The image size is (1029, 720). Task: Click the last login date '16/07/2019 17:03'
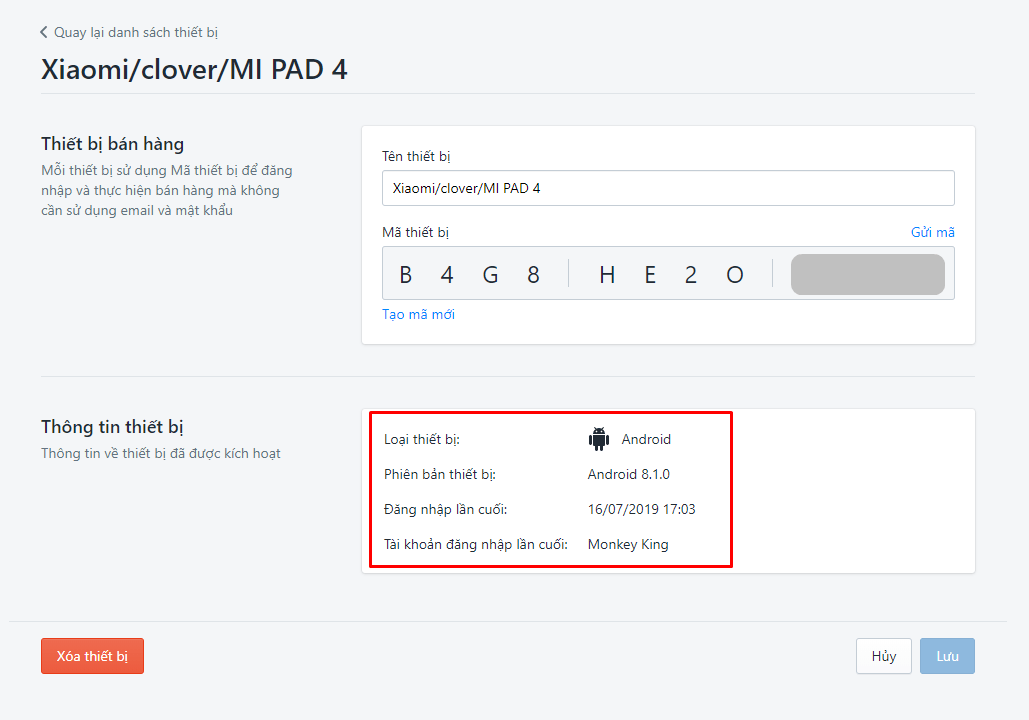click(642, 509)
